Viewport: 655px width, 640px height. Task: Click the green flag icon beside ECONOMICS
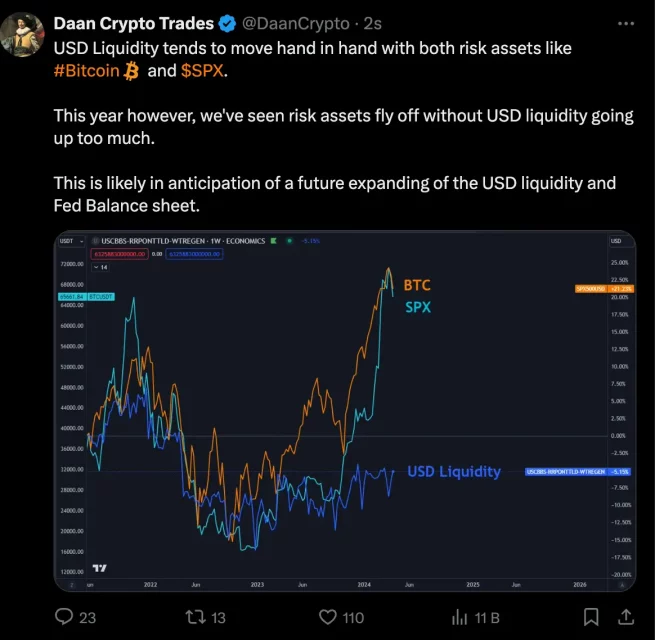tap(274, 241)
